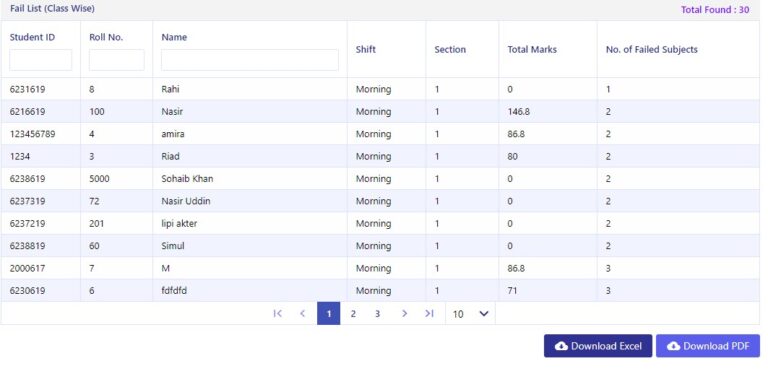Image resolution: width=768 pixels, height=374 pixels.
Task: Go to first page pagination icon
Action: point(278,313)
